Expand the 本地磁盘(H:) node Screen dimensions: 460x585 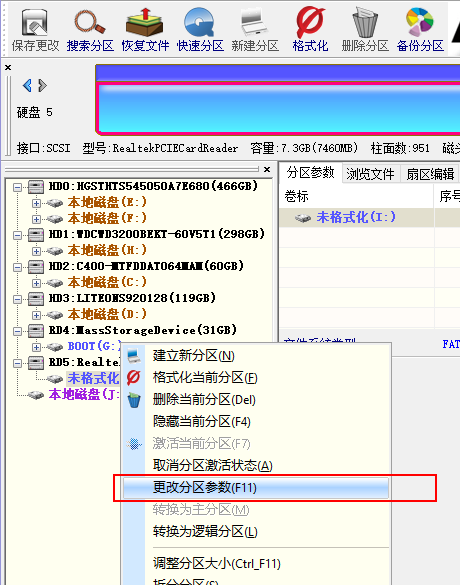click(36, 251)
